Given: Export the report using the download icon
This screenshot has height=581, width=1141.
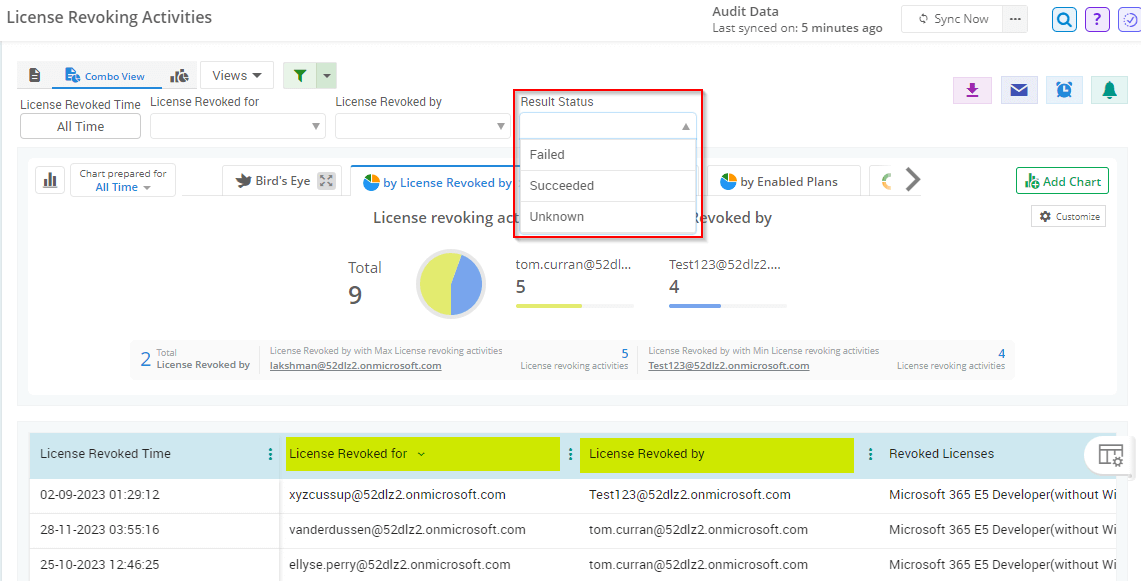Looking at the screenshot, I should click(x=972, y=90).
